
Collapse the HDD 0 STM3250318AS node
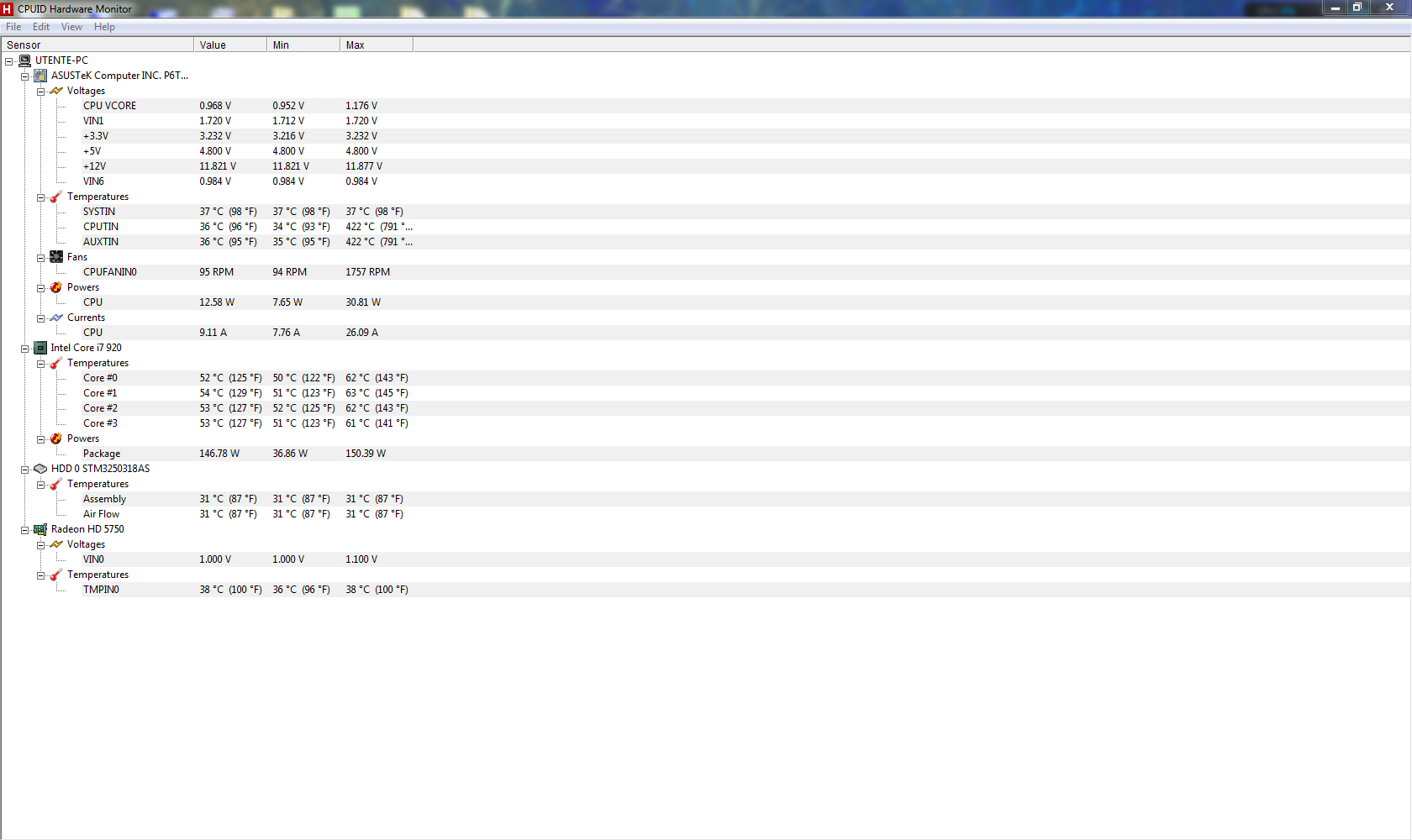[25, 470]
